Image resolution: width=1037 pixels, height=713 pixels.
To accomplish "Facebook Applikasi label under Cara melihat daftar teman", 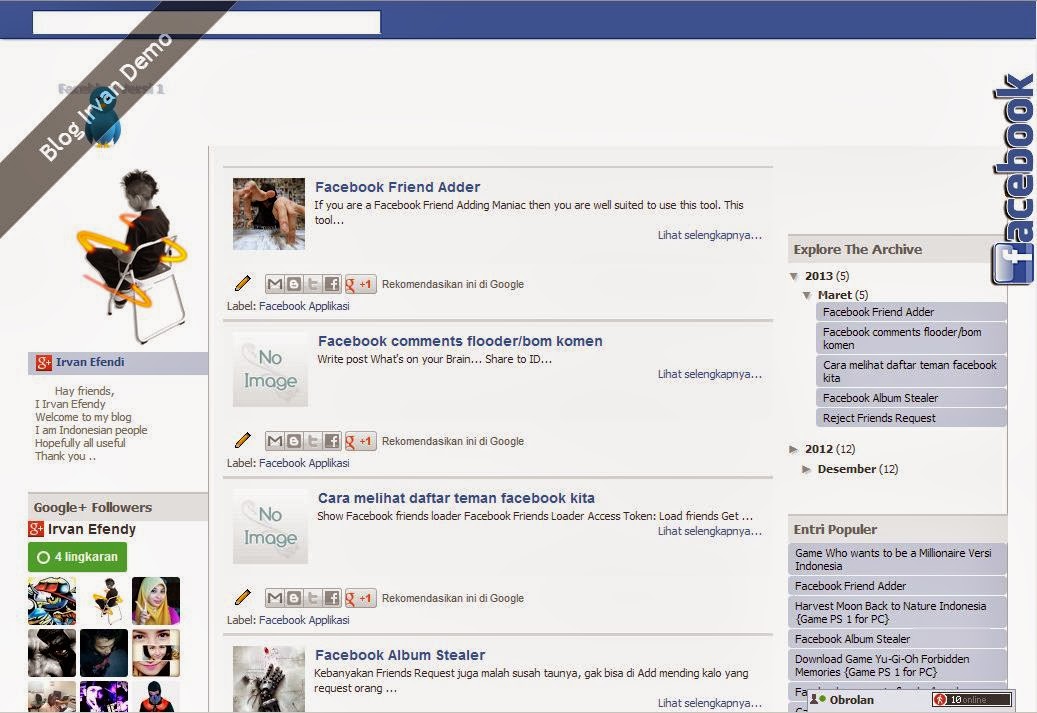I will point(304,620).
